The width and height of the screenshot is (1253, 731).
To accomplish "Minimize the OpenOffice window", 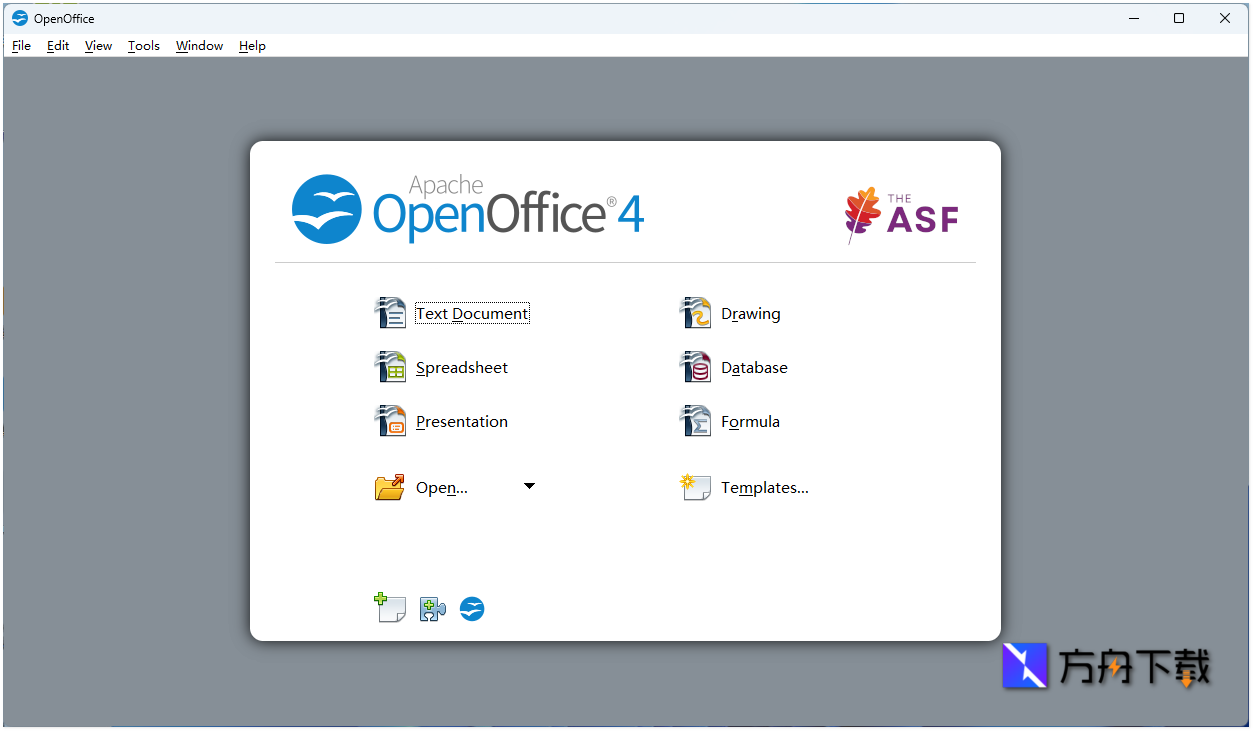I will [x=1133, y=18].
